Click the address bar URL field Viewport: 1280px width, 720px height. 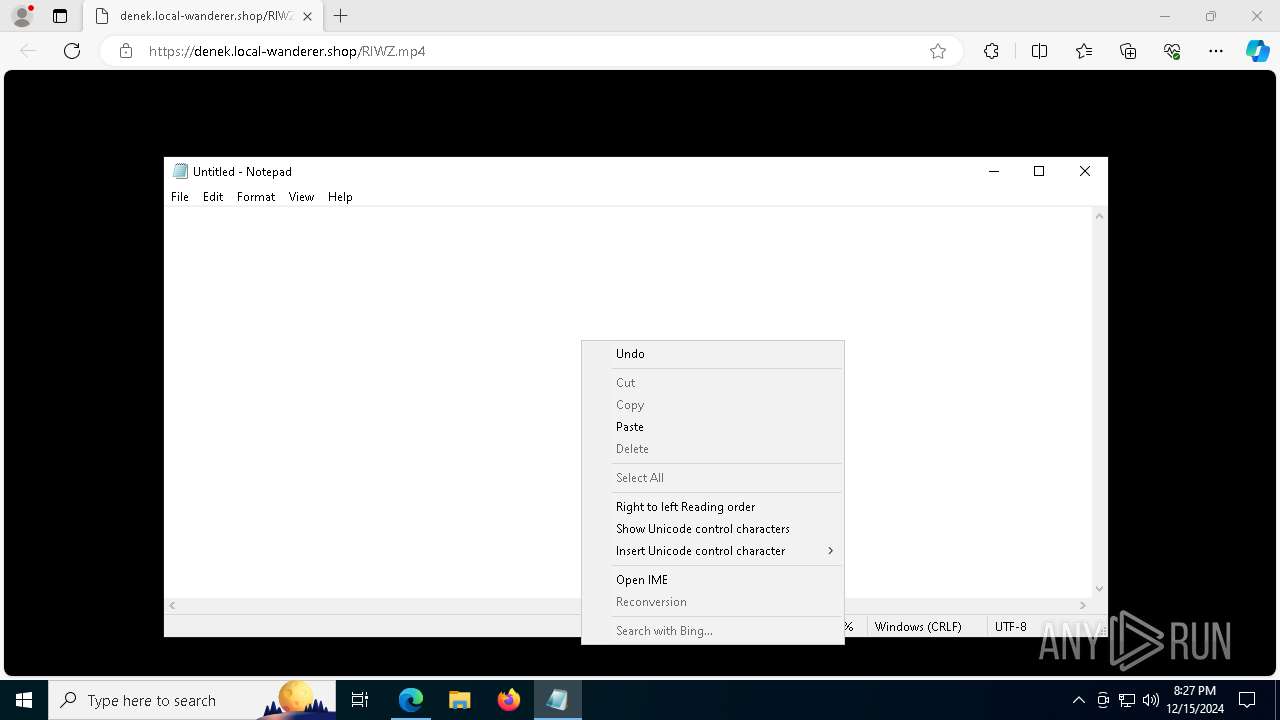[530, 51]
